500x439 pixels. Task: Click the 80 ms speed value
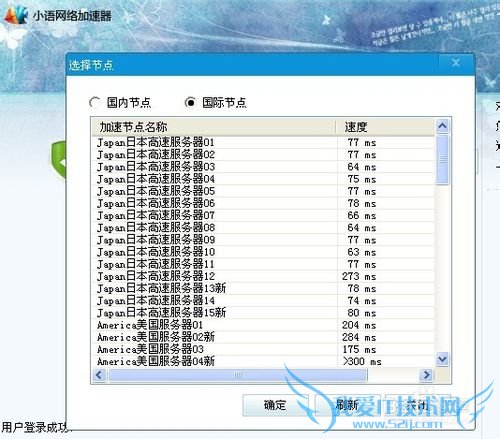tap(362, 313)
